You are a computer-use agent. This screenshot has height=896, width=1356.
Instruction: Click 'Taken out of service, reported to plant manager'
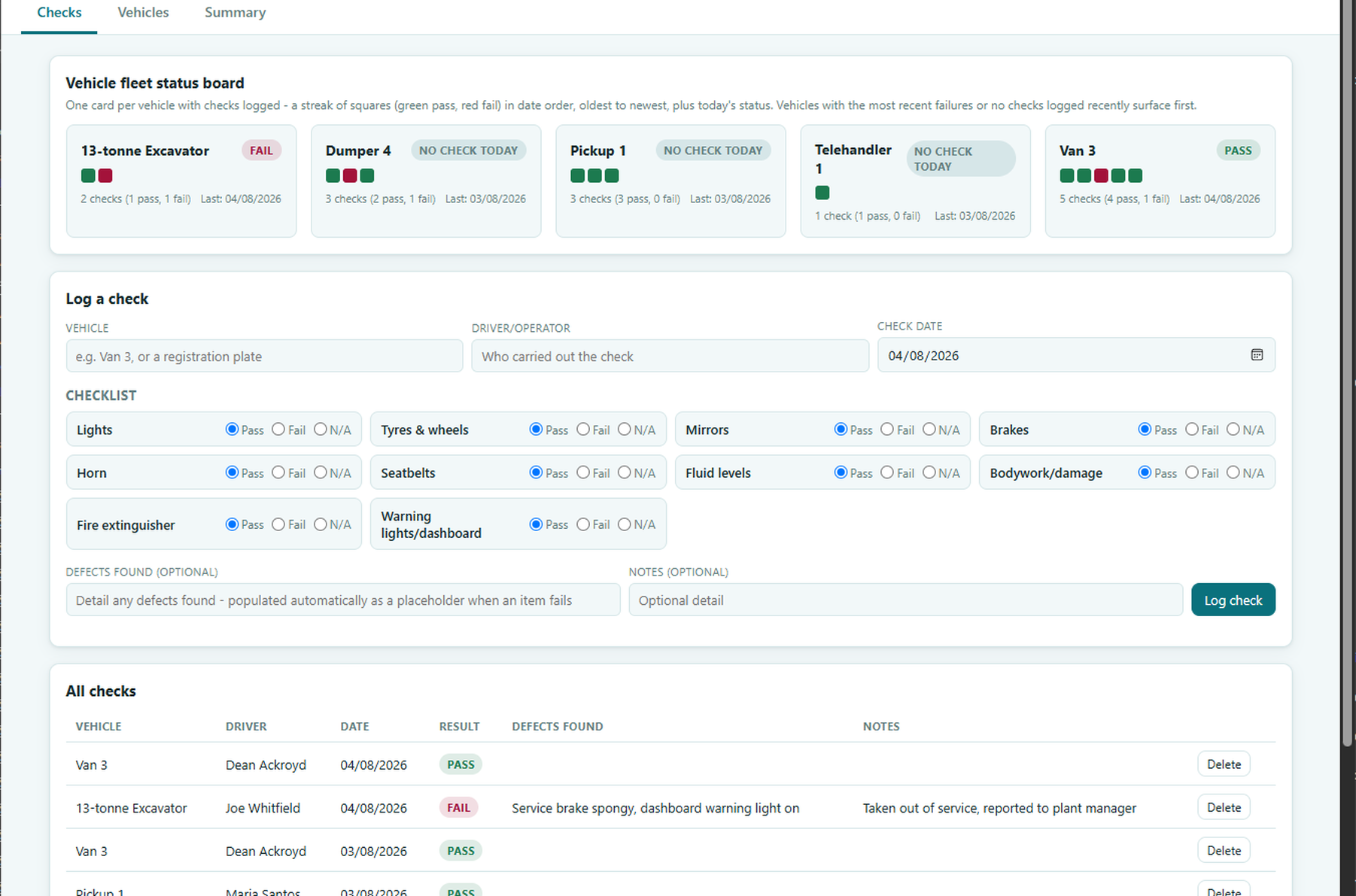pyautogui.click(x=999, y=808)
